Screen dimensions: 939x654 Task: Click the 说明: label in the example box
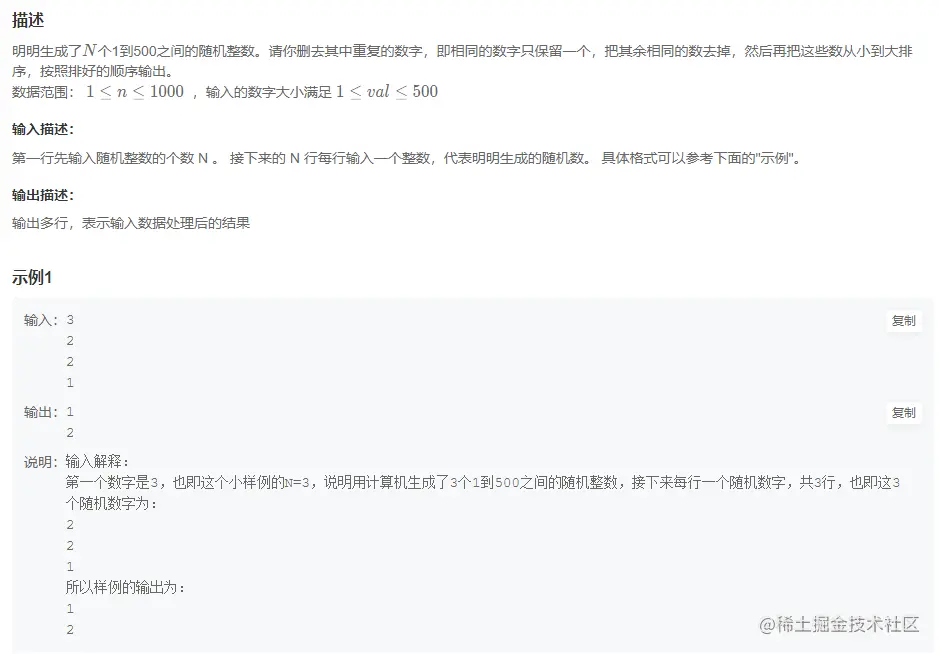point(41,462)
